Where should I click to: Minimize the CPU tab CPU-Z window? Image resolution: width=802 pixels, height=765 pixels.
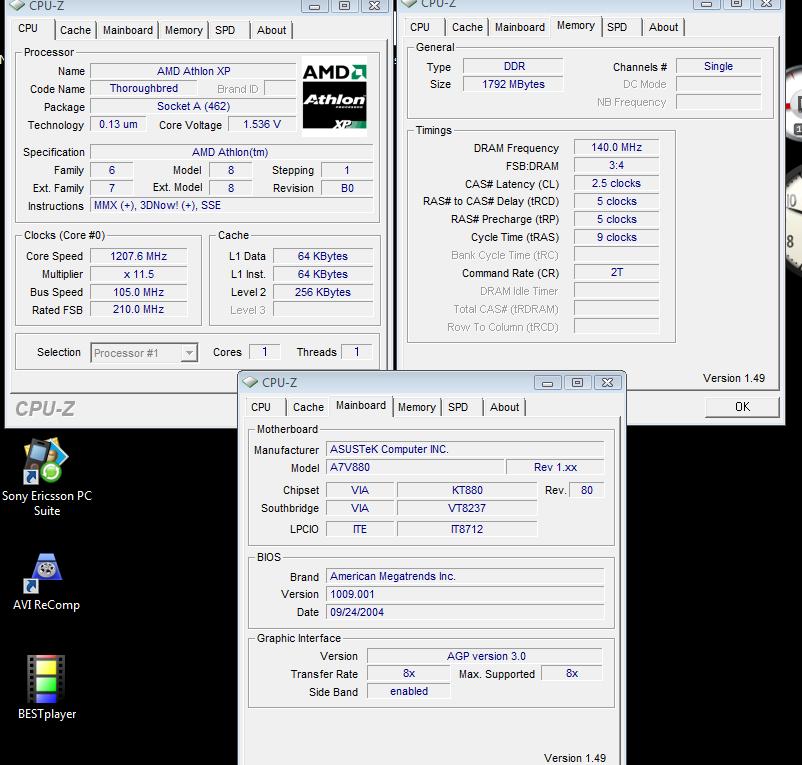point(315,6)
